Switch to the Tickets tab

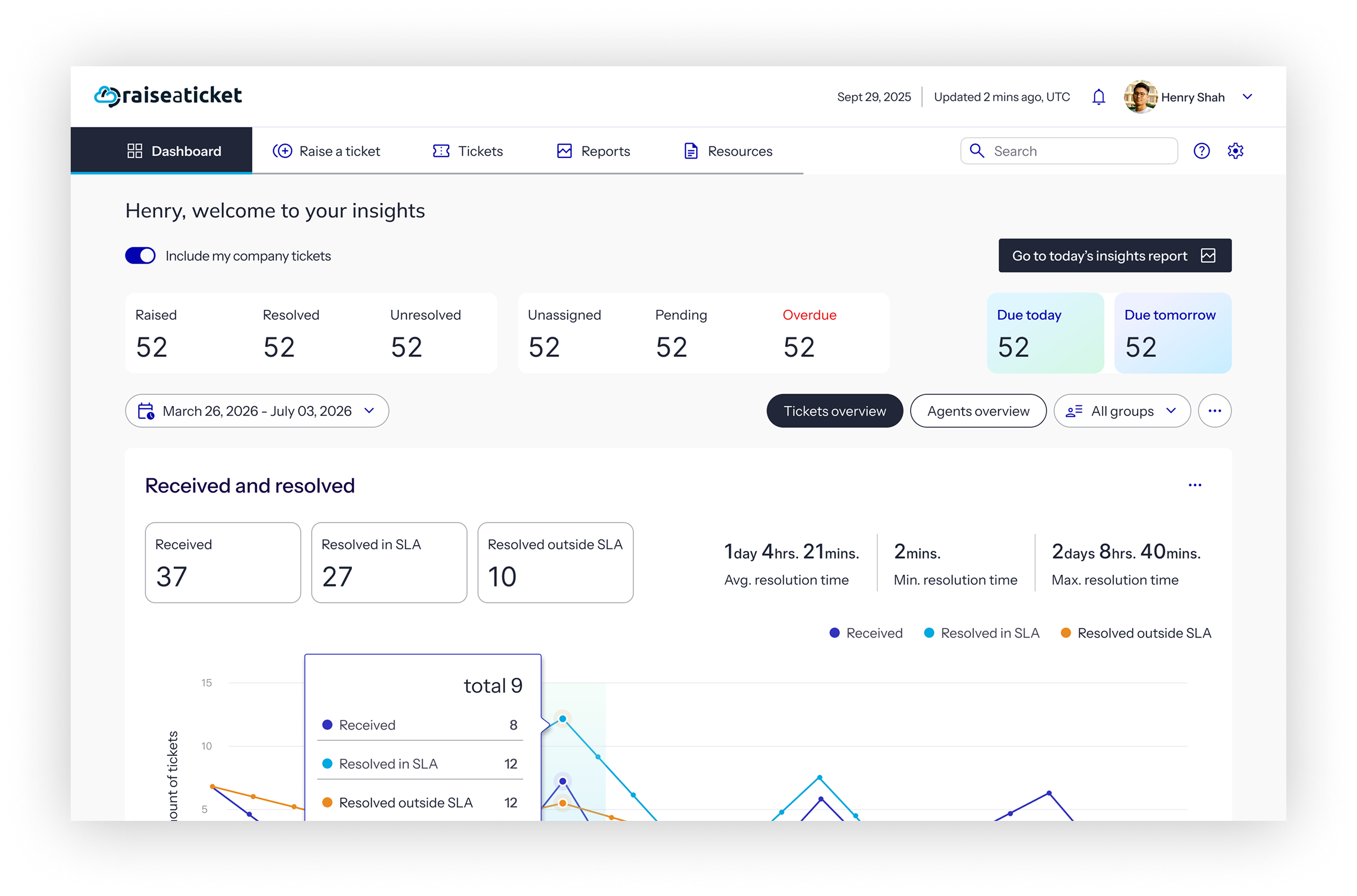pyautogui.click(x=467, y=151)
